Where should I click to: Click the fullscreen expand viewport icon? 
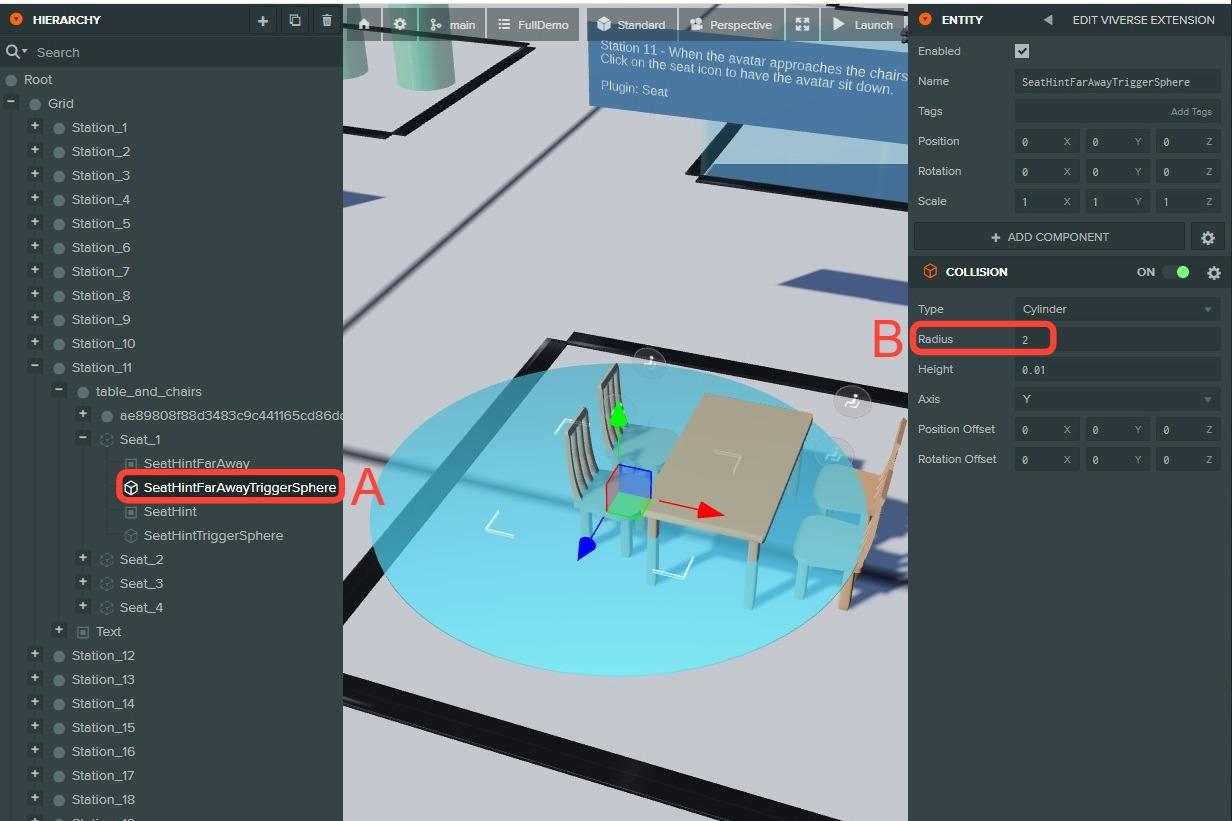tap(802, 24)
